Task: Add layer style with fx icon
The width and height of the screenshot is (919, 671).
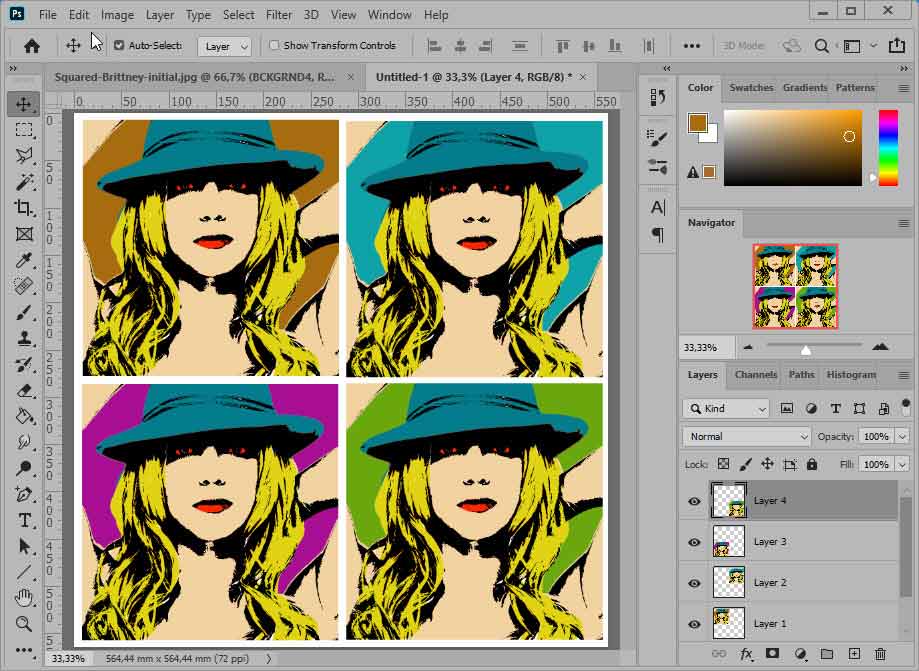Action: coord(746,654)
